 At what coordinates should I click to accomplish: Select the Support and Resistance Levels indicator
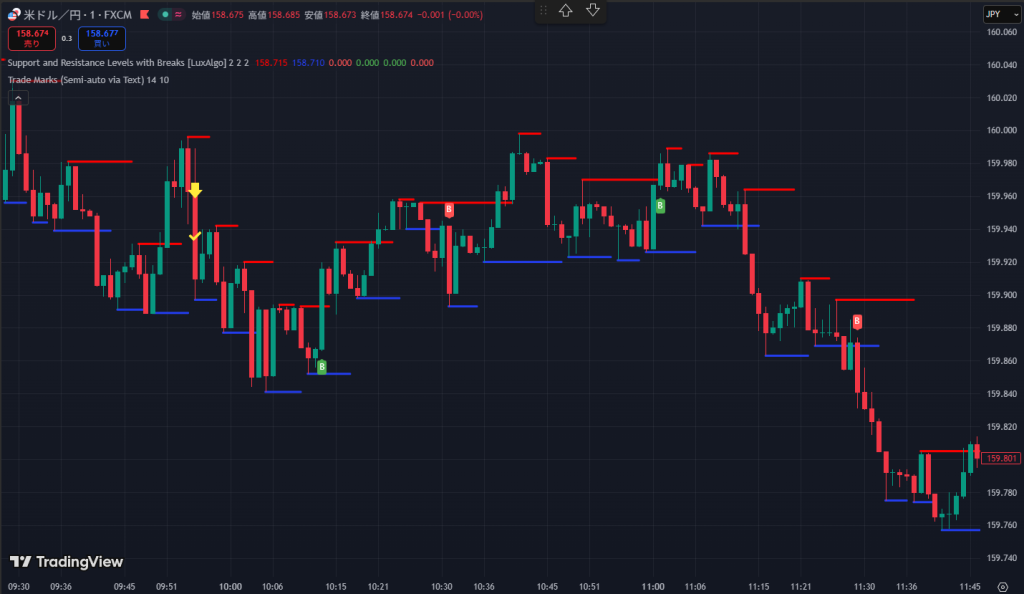[x=125, y=62]
